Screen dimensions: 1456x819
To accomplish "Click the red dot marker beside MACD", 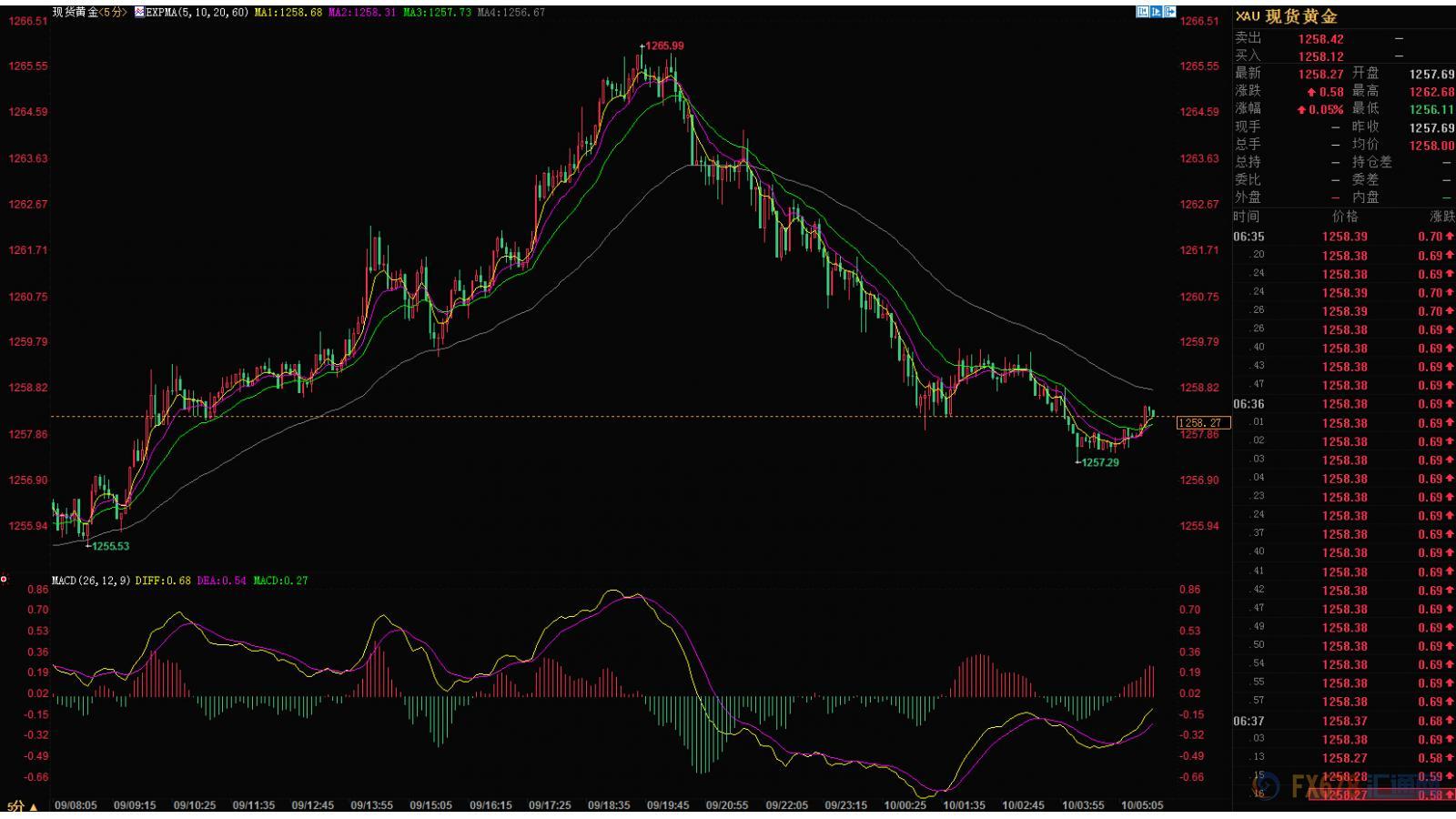I will coord(4,580).
